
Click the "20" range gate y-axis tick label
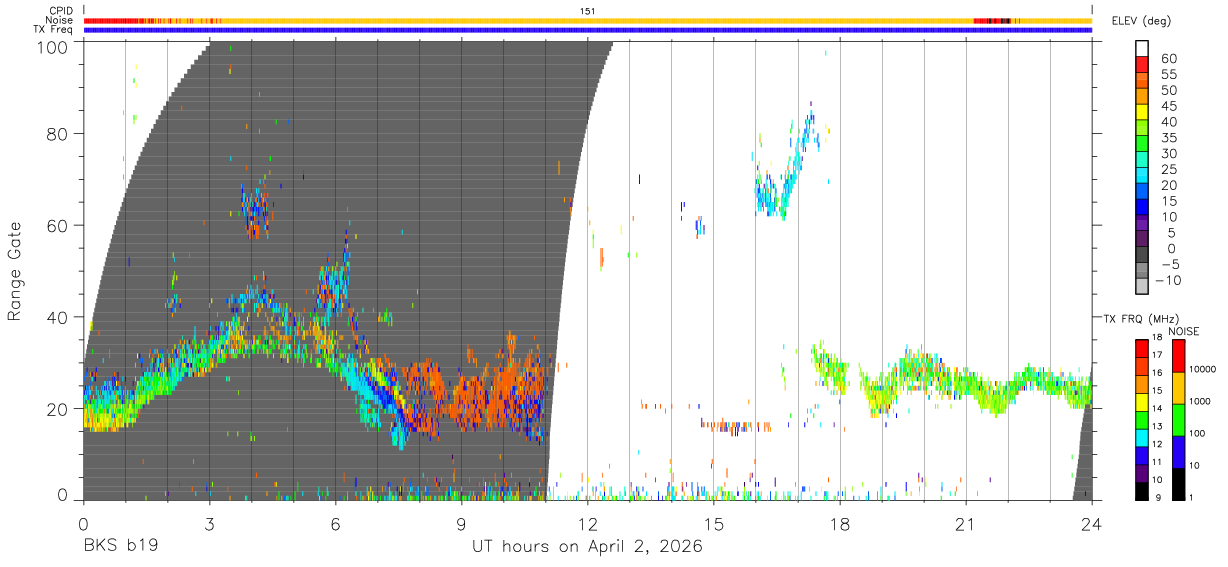(58, 409)
